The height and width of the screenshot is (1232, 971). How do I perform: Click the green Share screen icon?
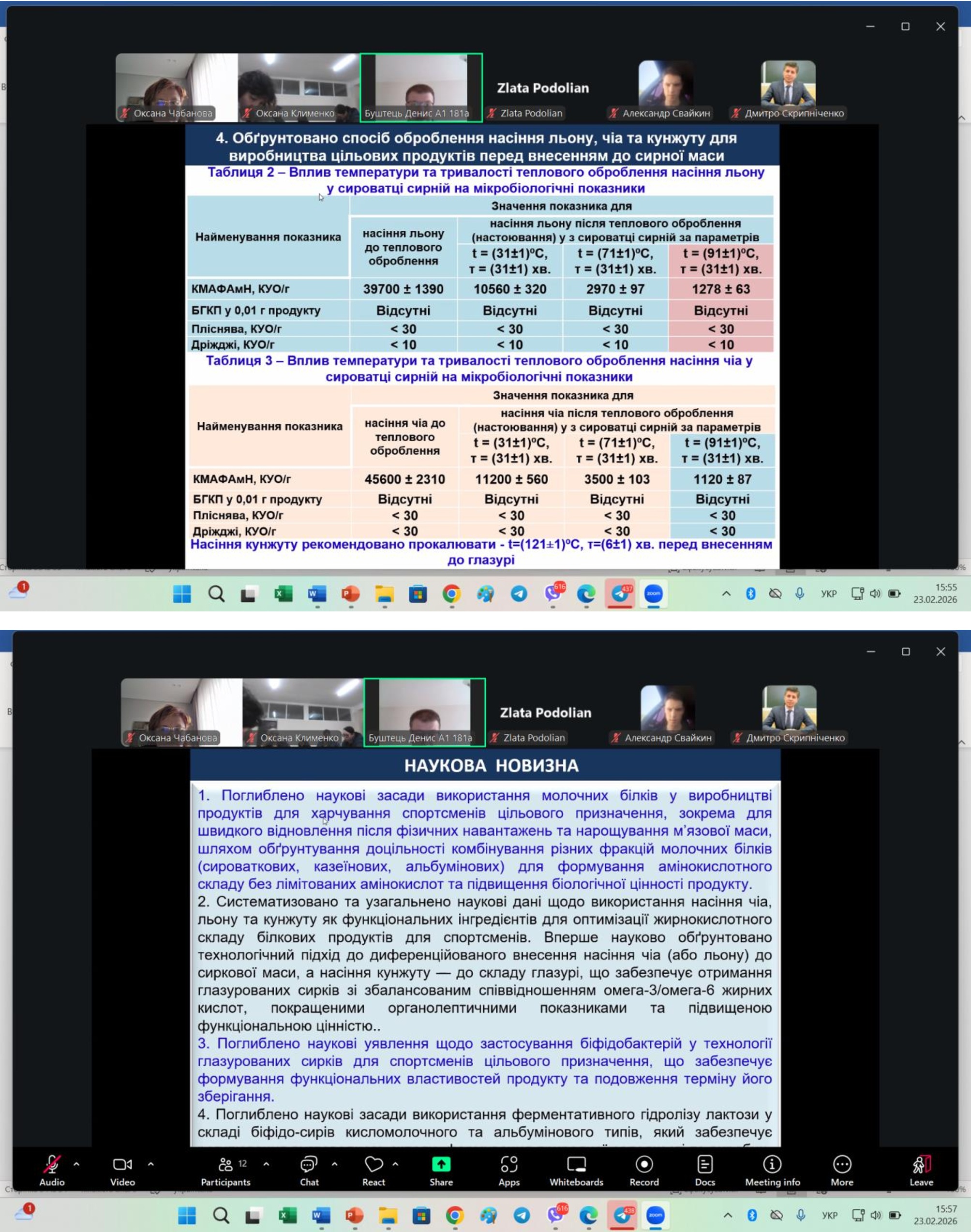coord(441,1165)
